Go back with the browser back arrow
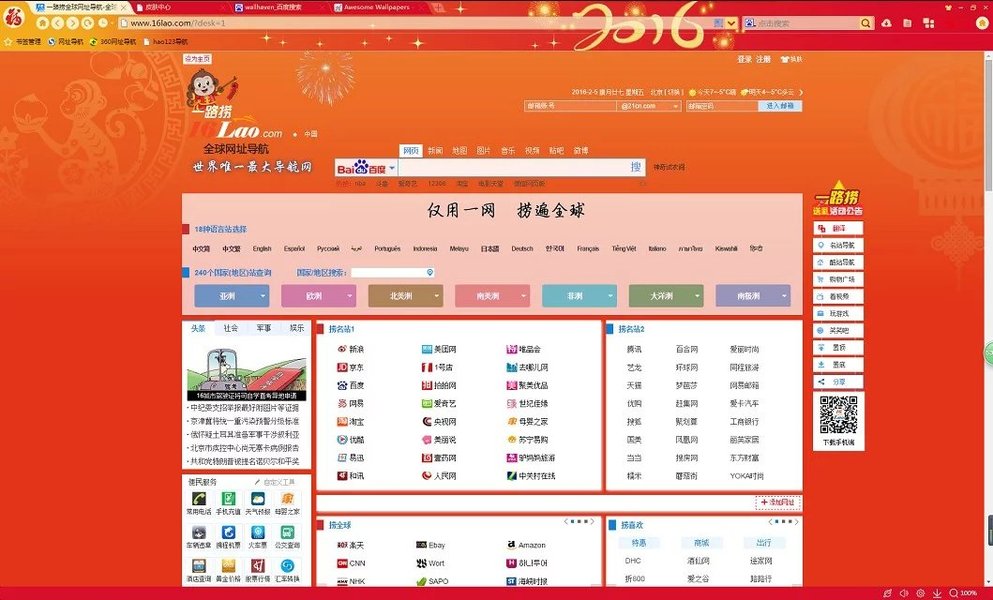This screenshot has height=600, width=993. click(58, 23)
